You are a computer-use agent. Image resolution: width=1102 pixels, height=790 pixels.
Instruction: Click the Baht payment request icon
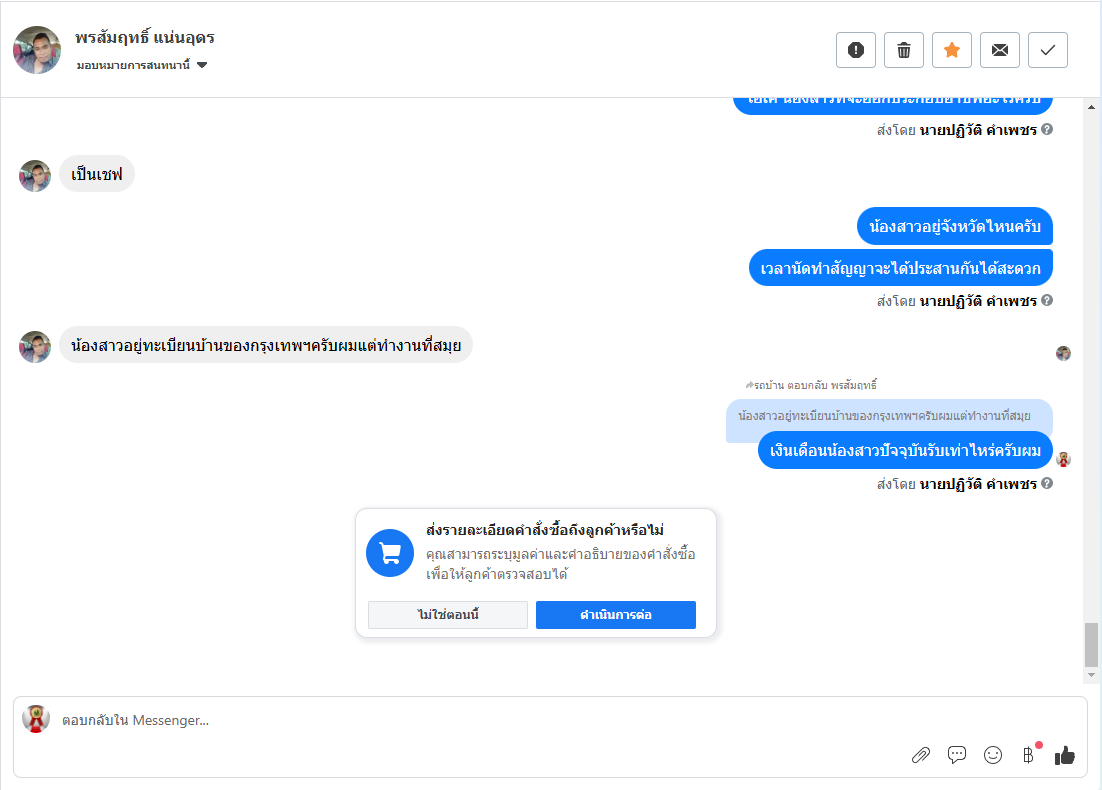(1028, 755)
